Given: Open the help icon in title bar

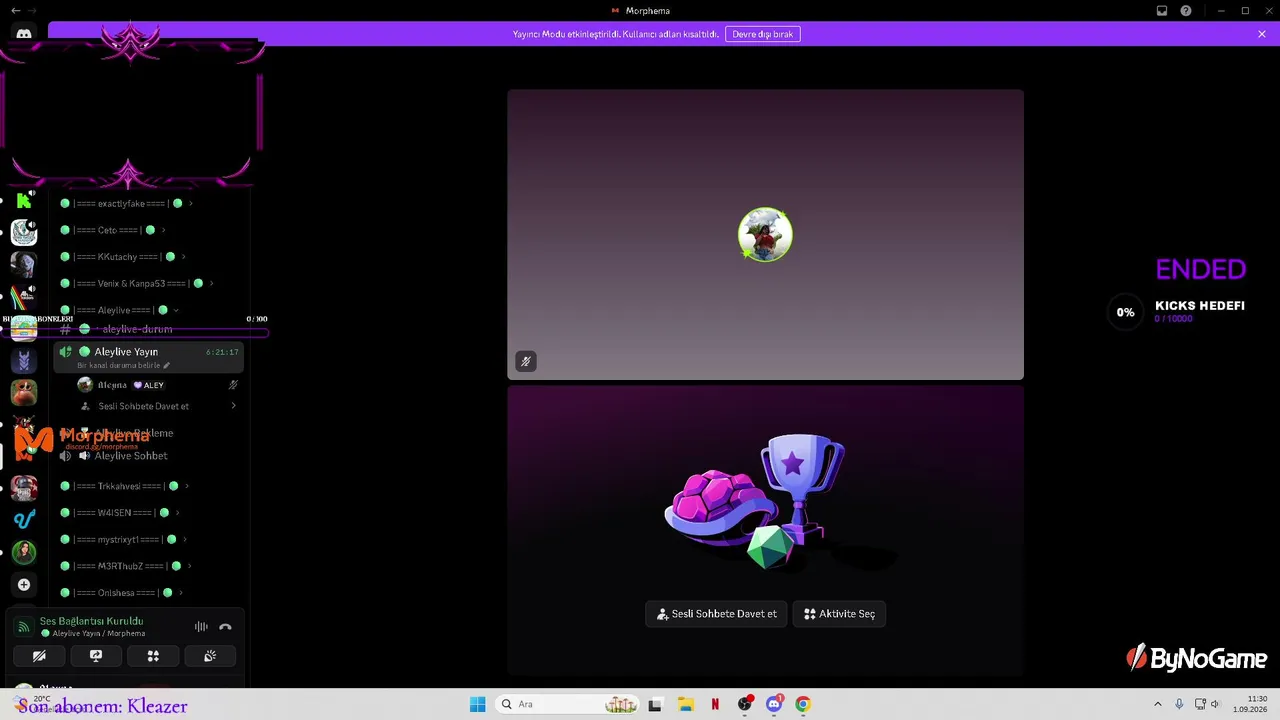Looking at the screenshot, I should (x=1186, y=11).
